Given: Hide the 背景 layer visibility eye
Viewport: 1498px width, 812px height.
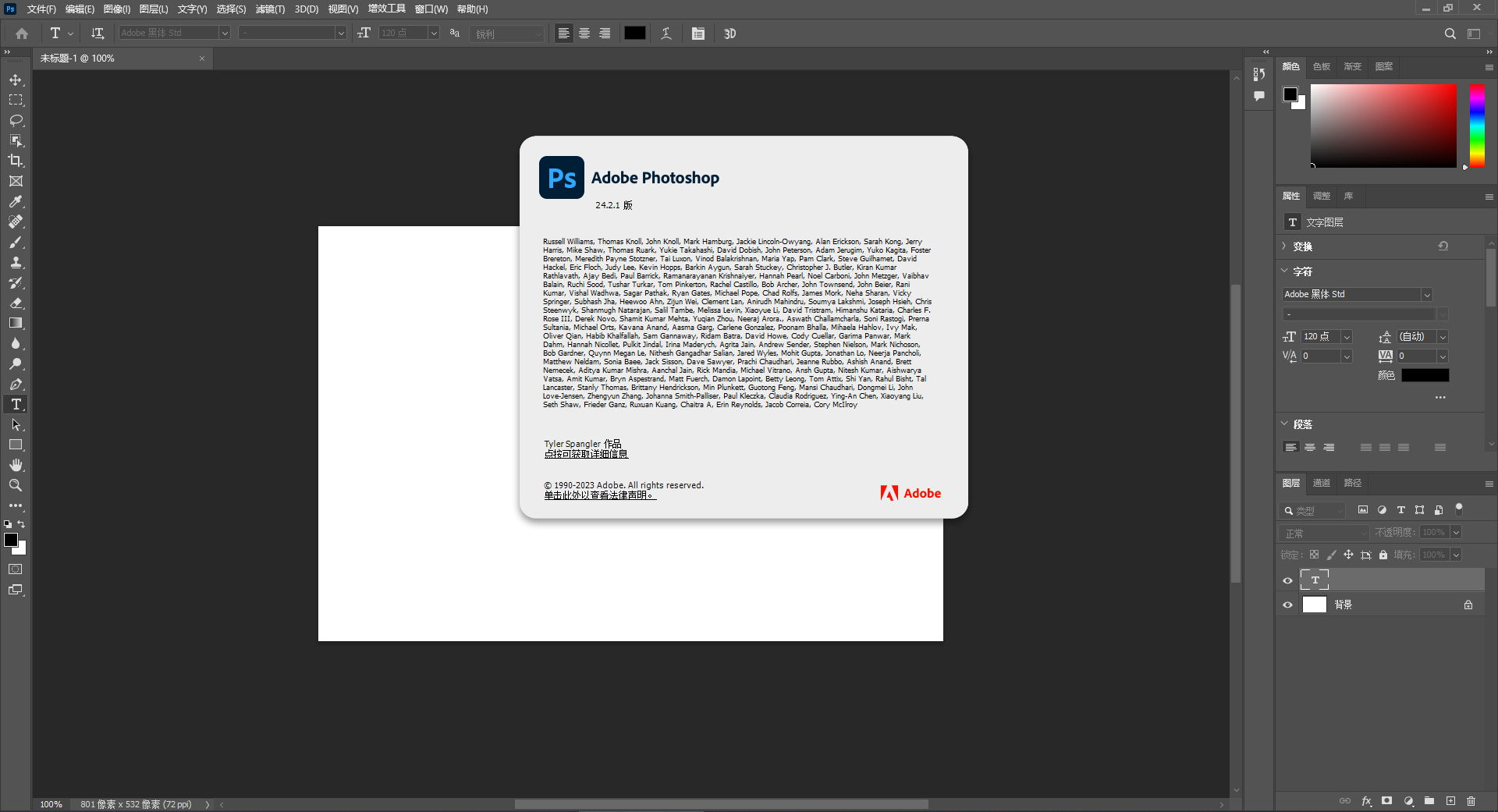Looking at the screenshot, I should pos(1287,605).
